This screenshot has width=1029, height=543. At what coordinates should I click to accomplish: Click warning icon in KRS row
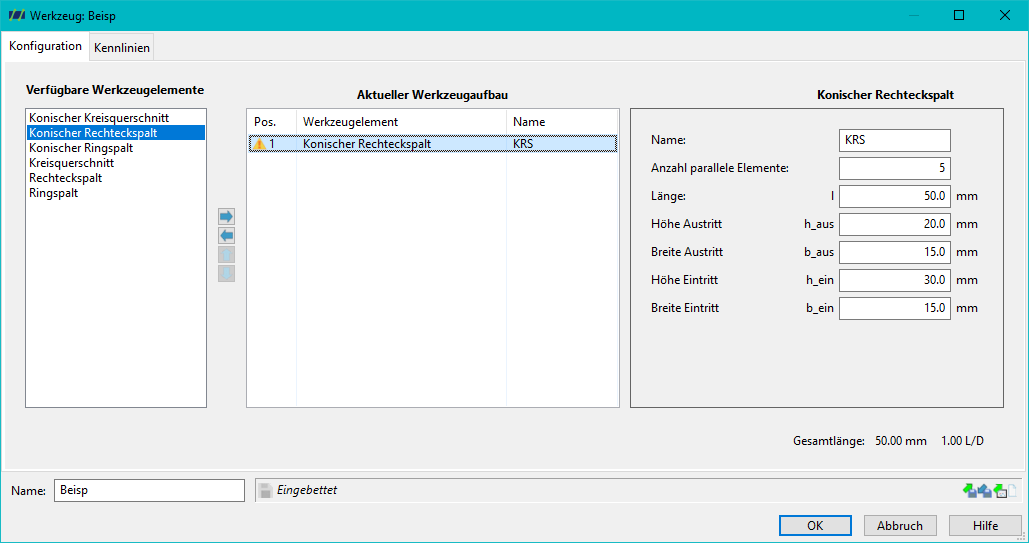pyautogui.click(x=260, y=144)
